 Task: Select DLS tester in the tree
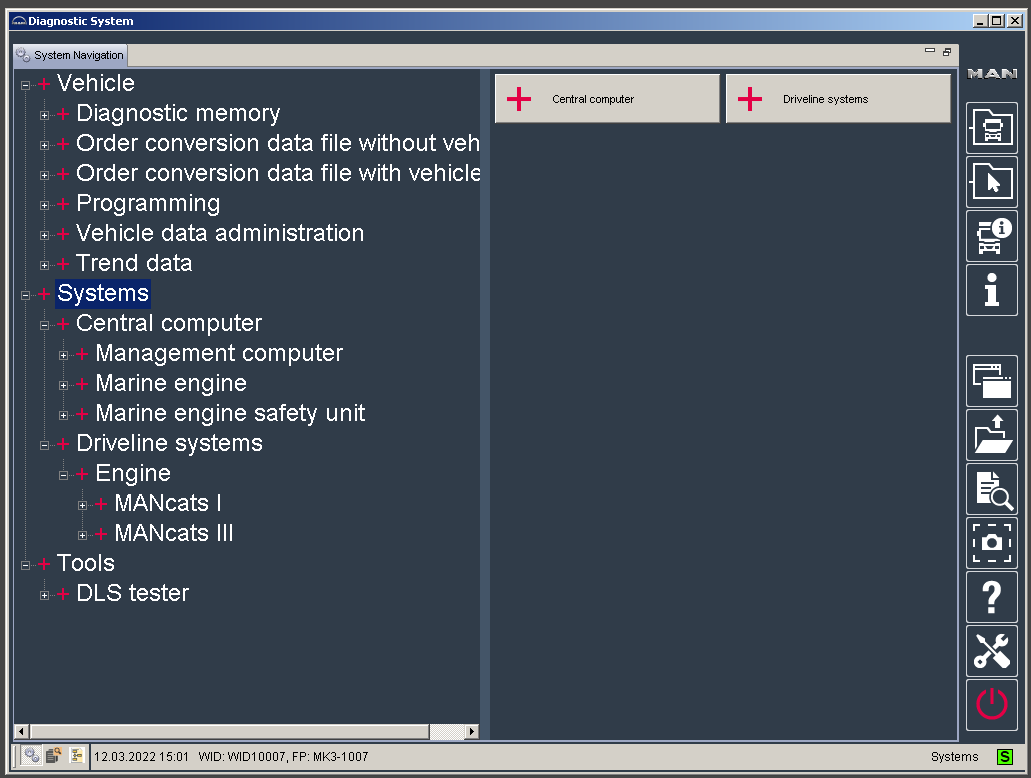(x=132, y=594)
